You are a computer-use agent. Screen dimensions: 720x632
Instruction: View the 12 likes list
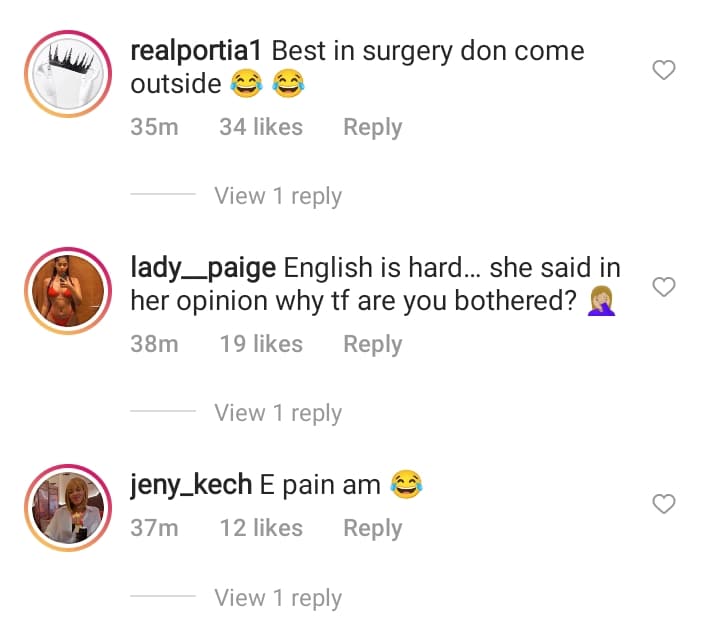(260, 528)
